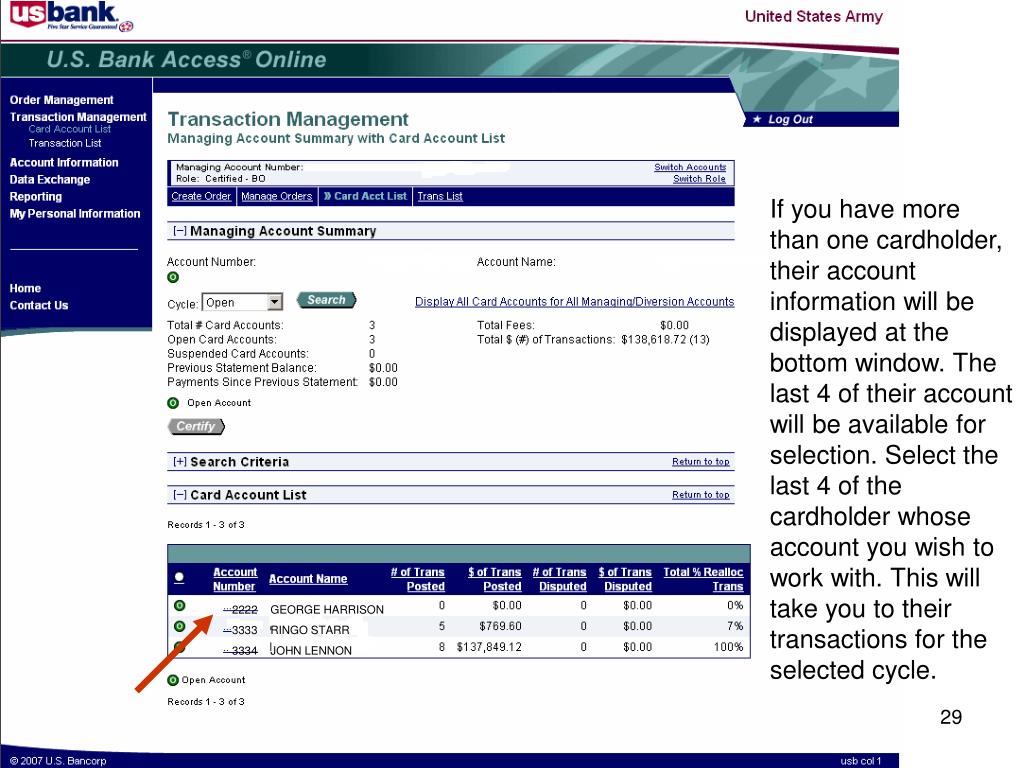
Task: Switch to Create Order tab
Action: (x=201, y=197)
